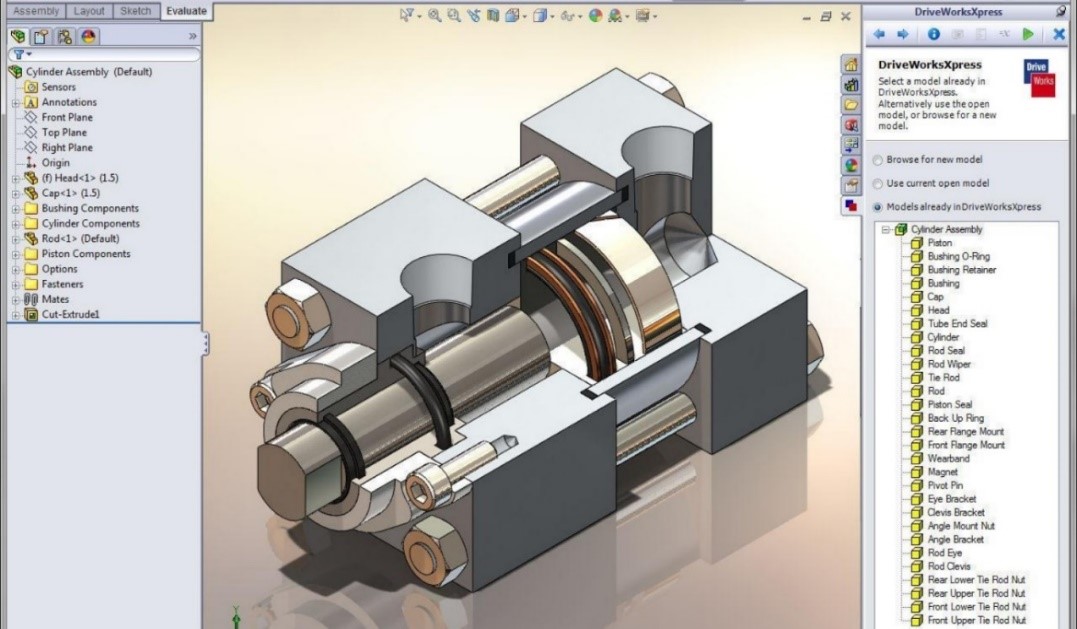
Task: Toggle the Section View icon
Action: (x=492, y=15)
